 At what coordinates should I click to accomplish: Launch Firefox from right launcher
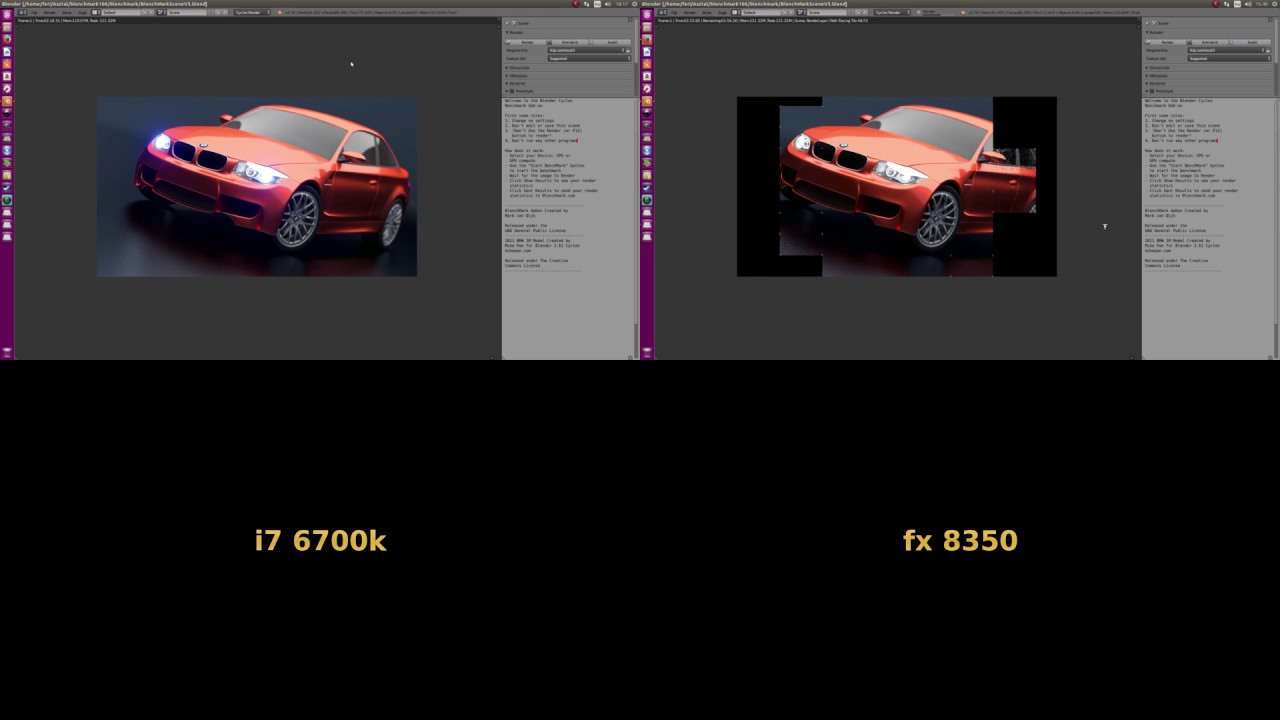(647, 39)
